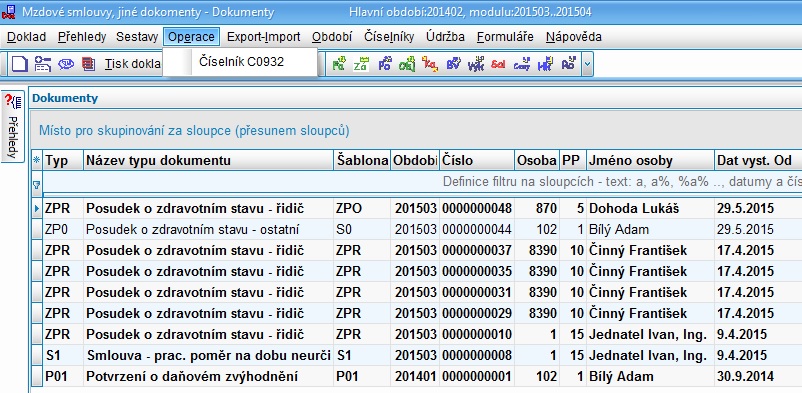Select row selector for document 0000000048
The image size is (802, 393).
pos(36,209)
